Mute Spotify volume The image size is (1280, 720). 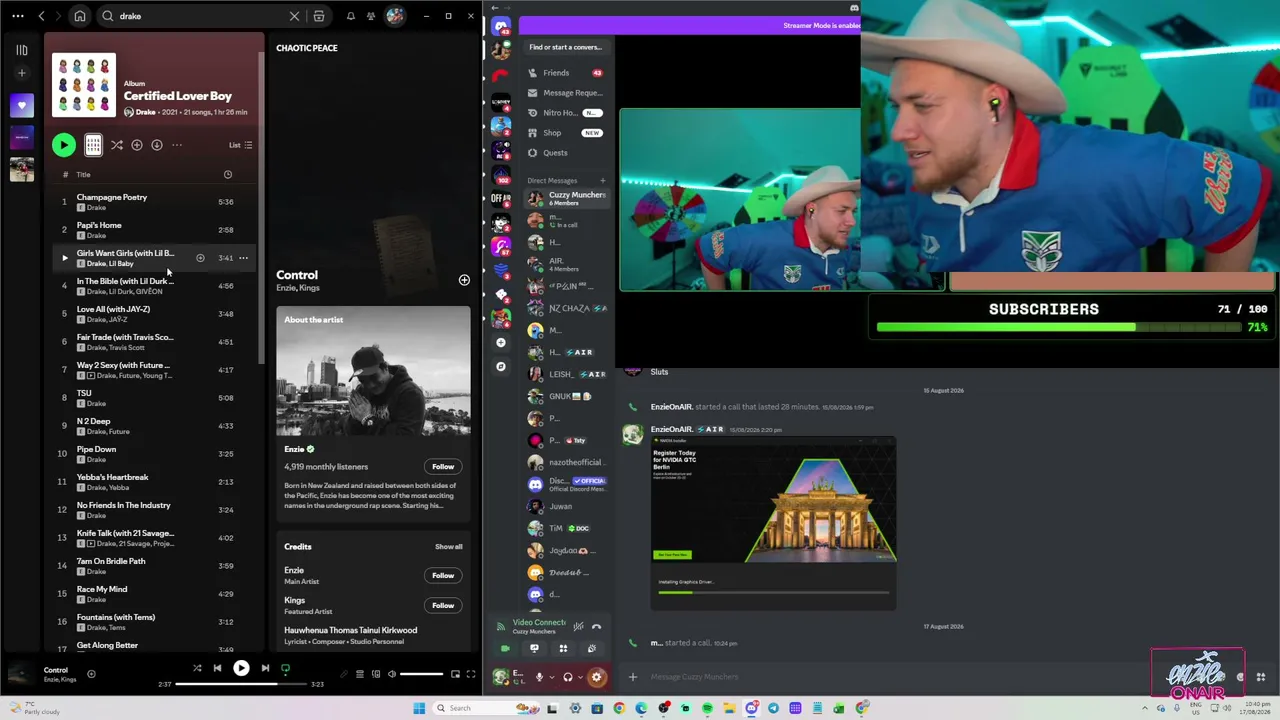click(x=392, y=674)
